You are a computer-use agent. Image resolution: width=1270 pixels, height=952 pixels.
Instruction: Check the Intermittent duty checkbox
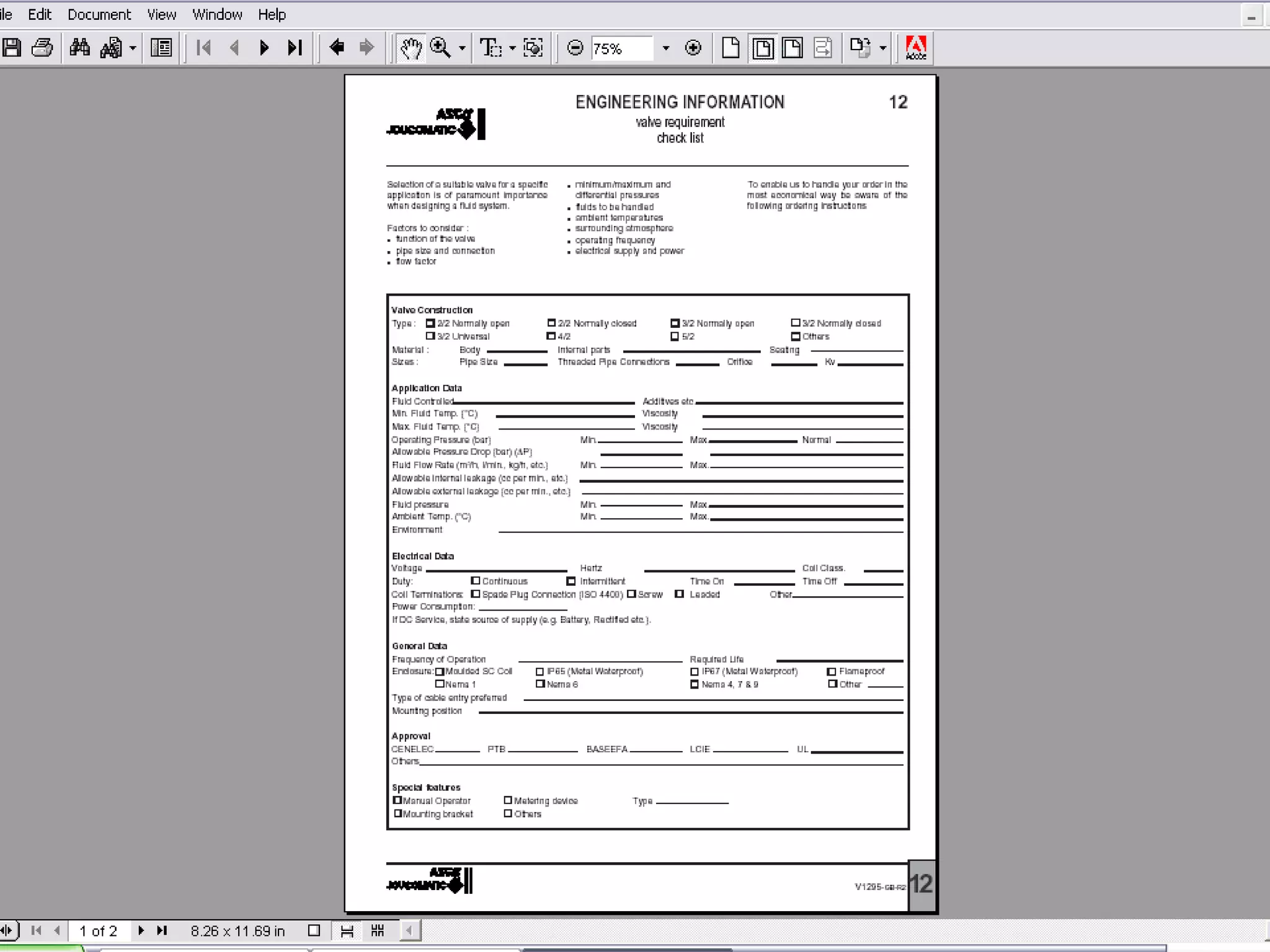(x=571, y=581)
